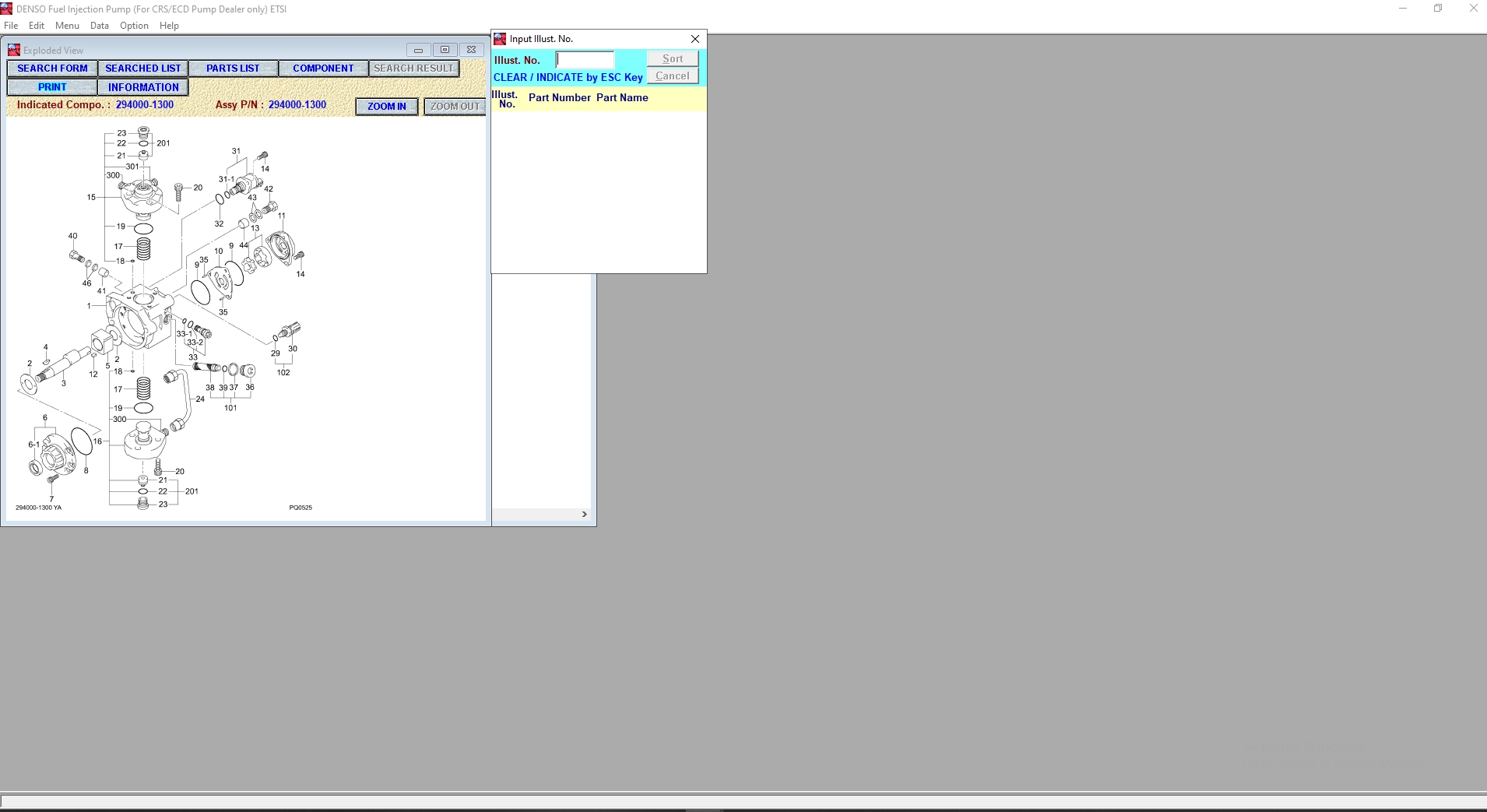Open the Menu menu
The image size is (1487, 812).
(67, 26)
